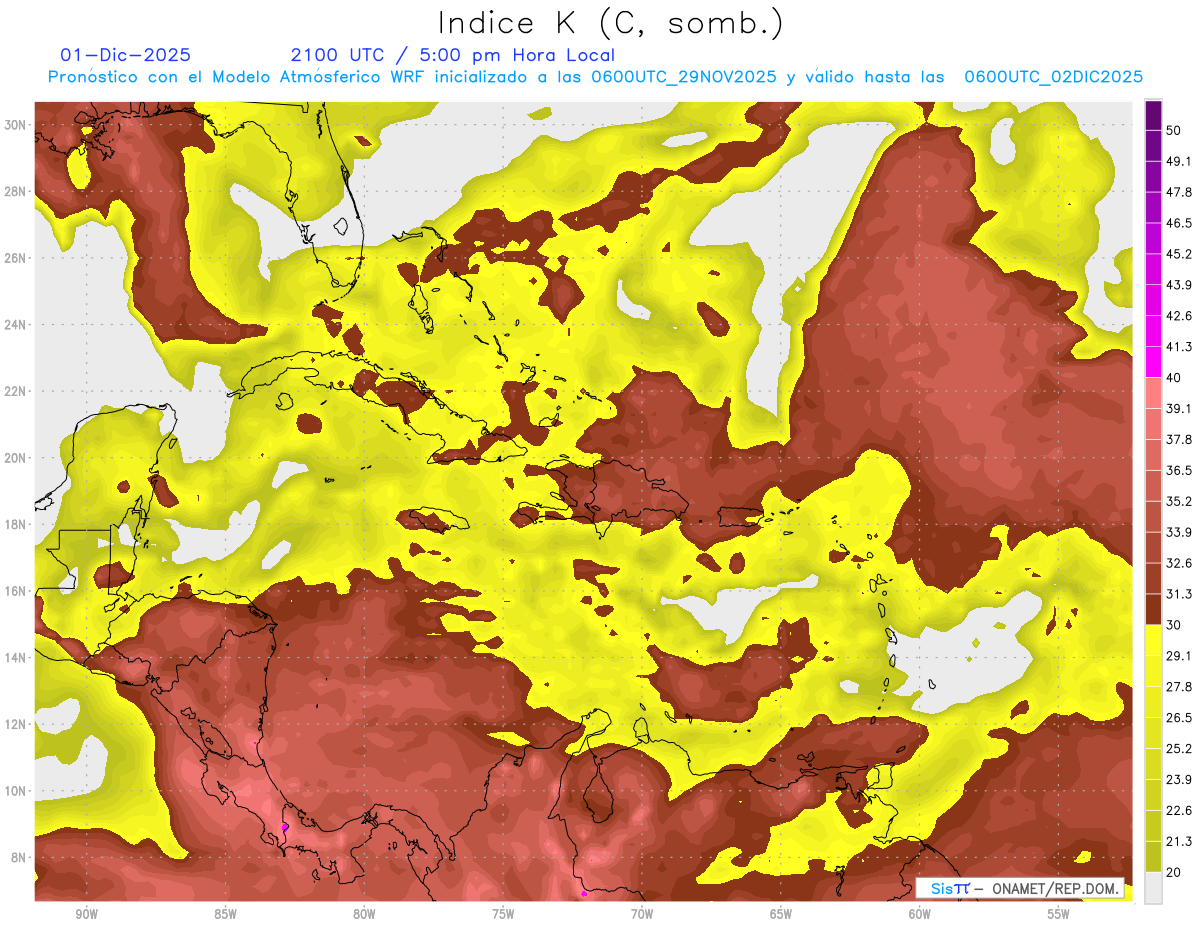The width and height of the screenshot is (1200, 927).
Task: Click the 25.2 value on the color scale
Action: click(1180, 749)
